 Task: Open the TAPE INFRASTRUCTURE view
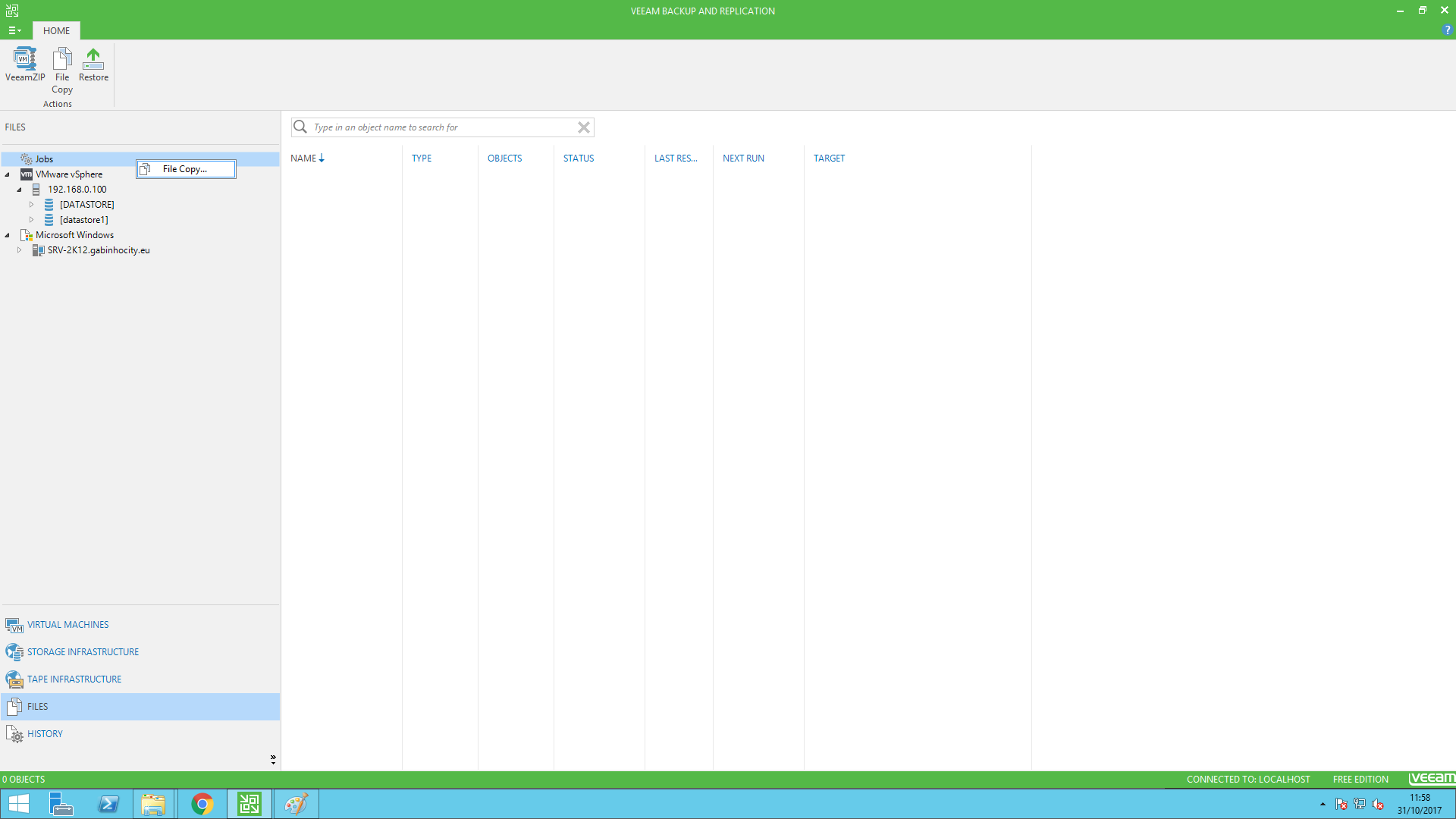click(x=140, y=679)
